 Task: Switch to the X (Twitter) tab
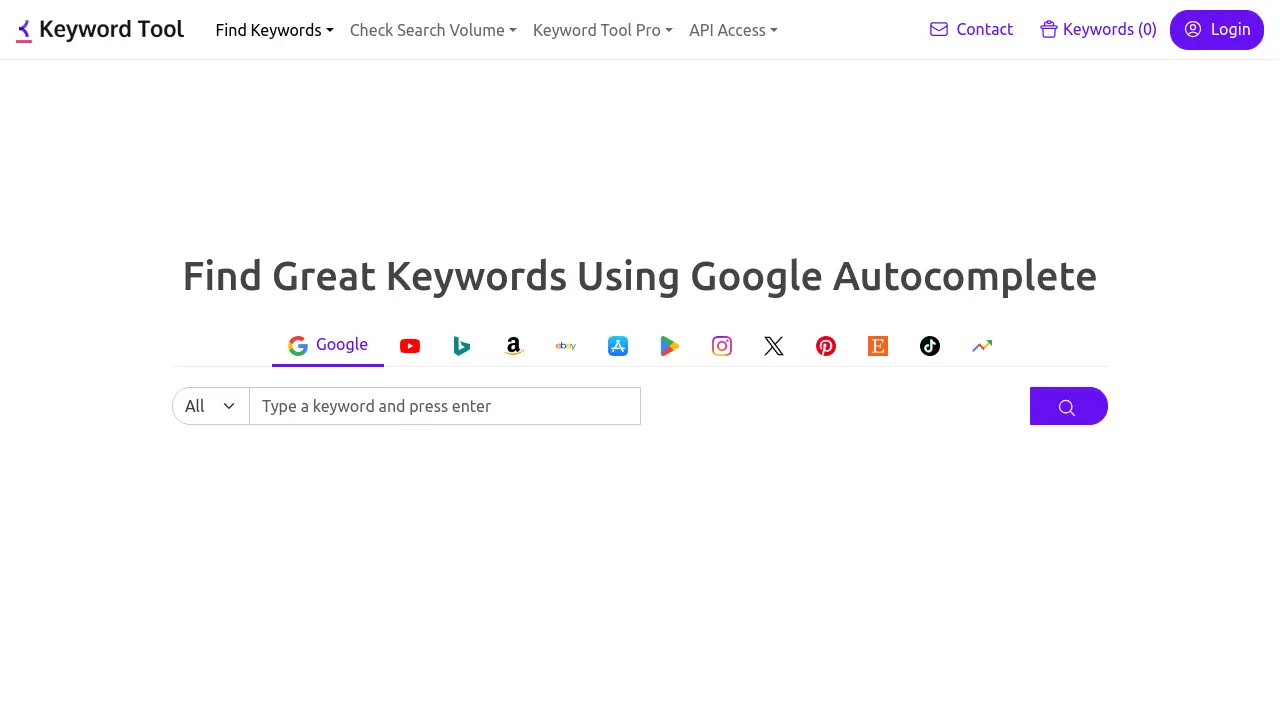pos(774,346)
